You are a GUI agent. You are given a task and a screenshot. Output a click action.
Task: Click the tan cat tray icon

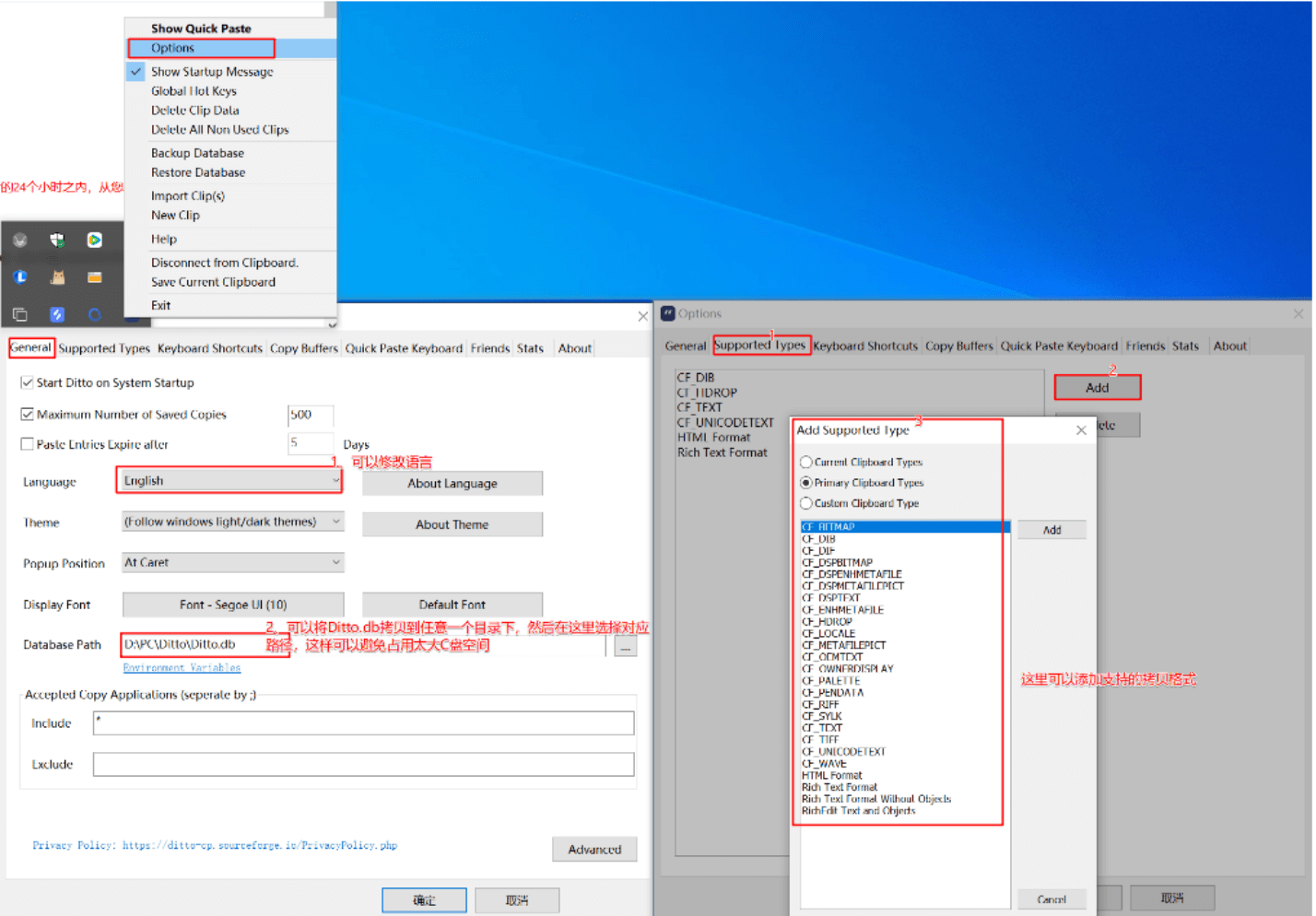[x=57, y=277]
